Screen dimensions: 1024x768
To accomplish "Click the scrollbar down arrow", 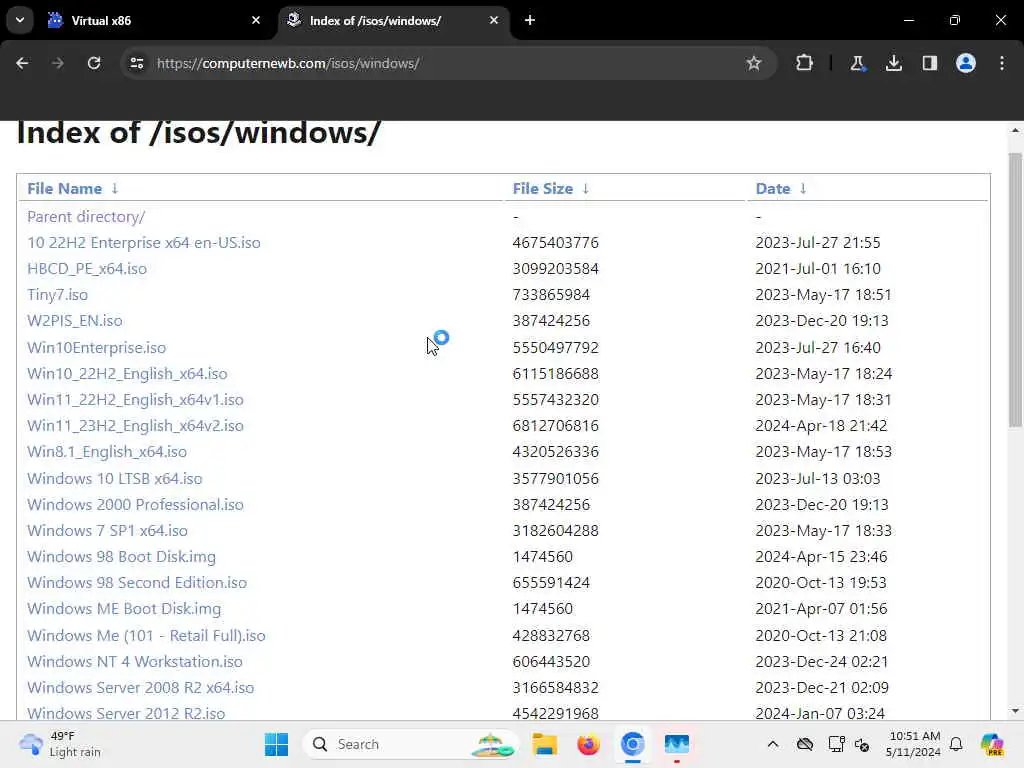I will click(1015, 711).
